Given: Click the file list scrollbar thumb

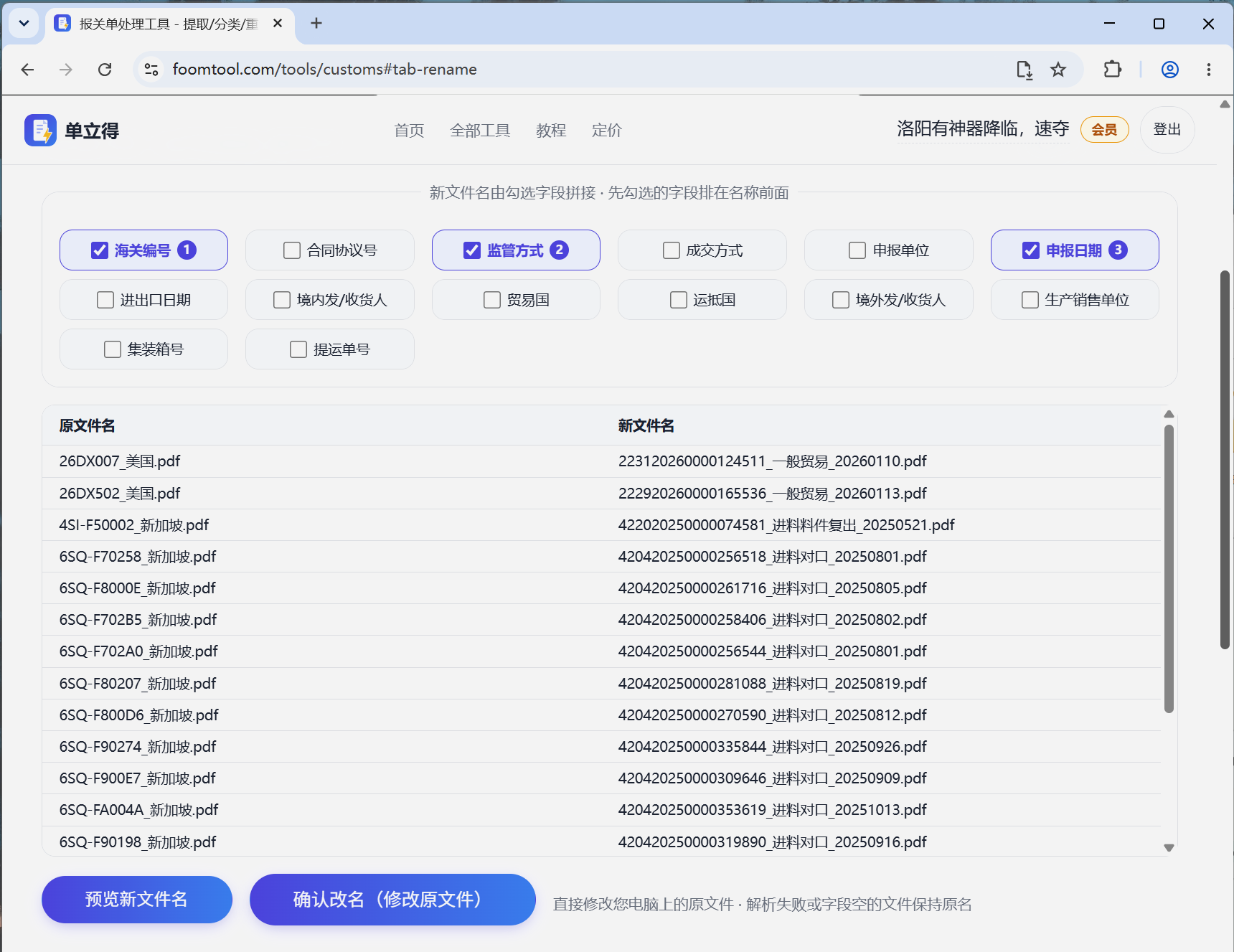Looking at the screenshot, I should tap(1169, 569).
